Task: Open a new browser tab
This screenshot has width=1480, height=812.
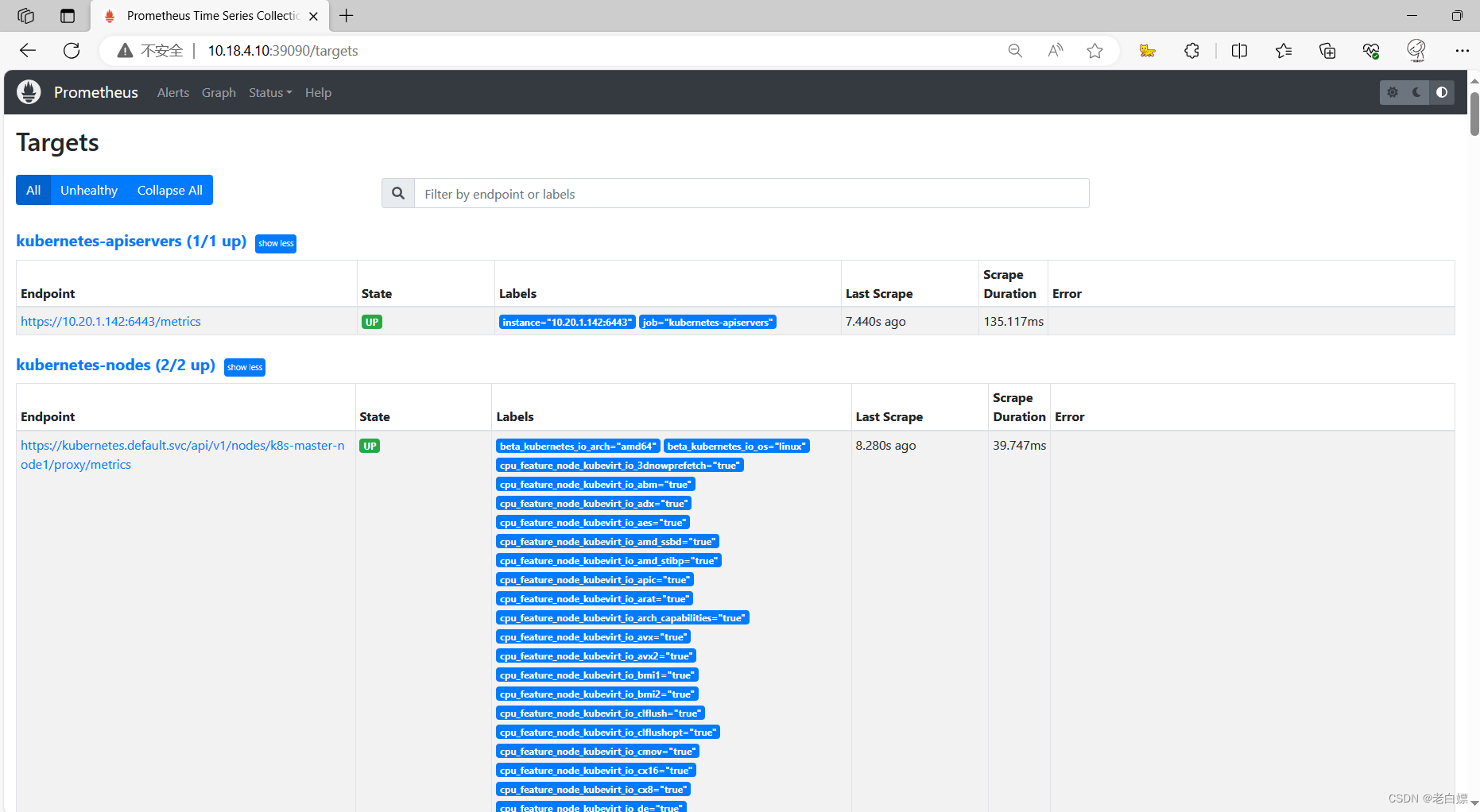Action: coord(347,16)
